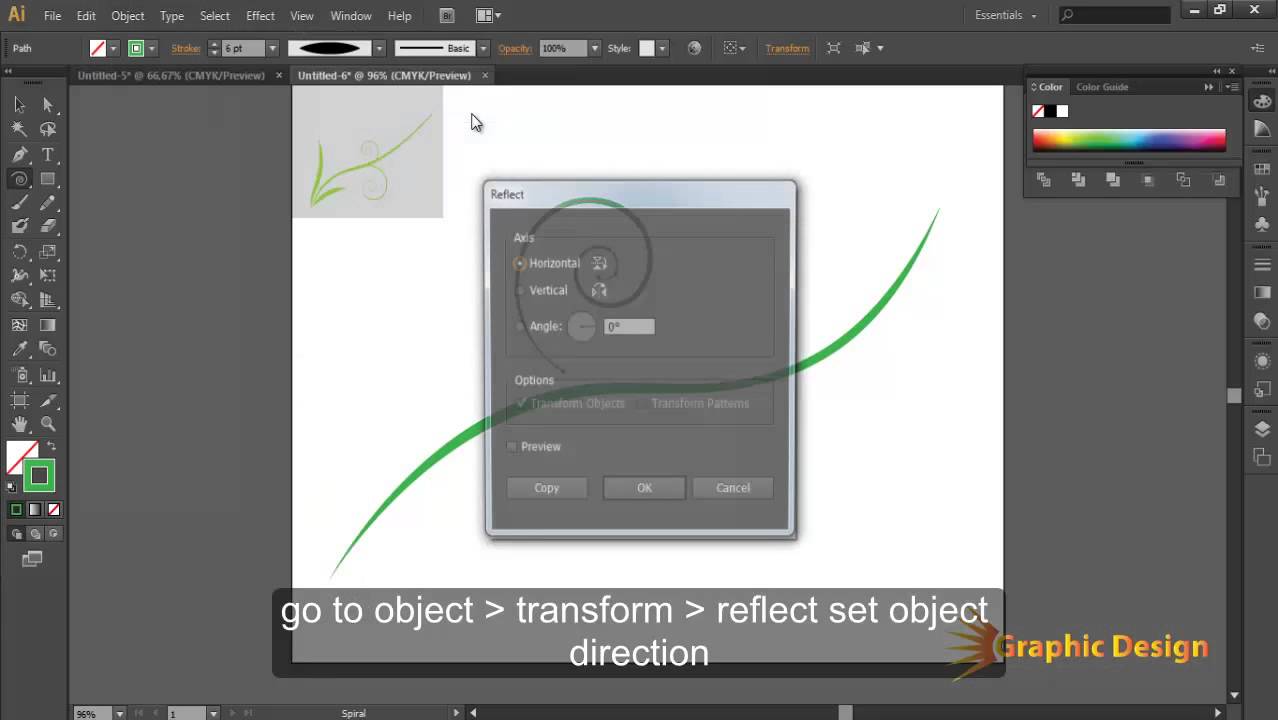Cancel the Reflect dialog
Viewport: 1278px width, 720px height.
pos(732,488)
